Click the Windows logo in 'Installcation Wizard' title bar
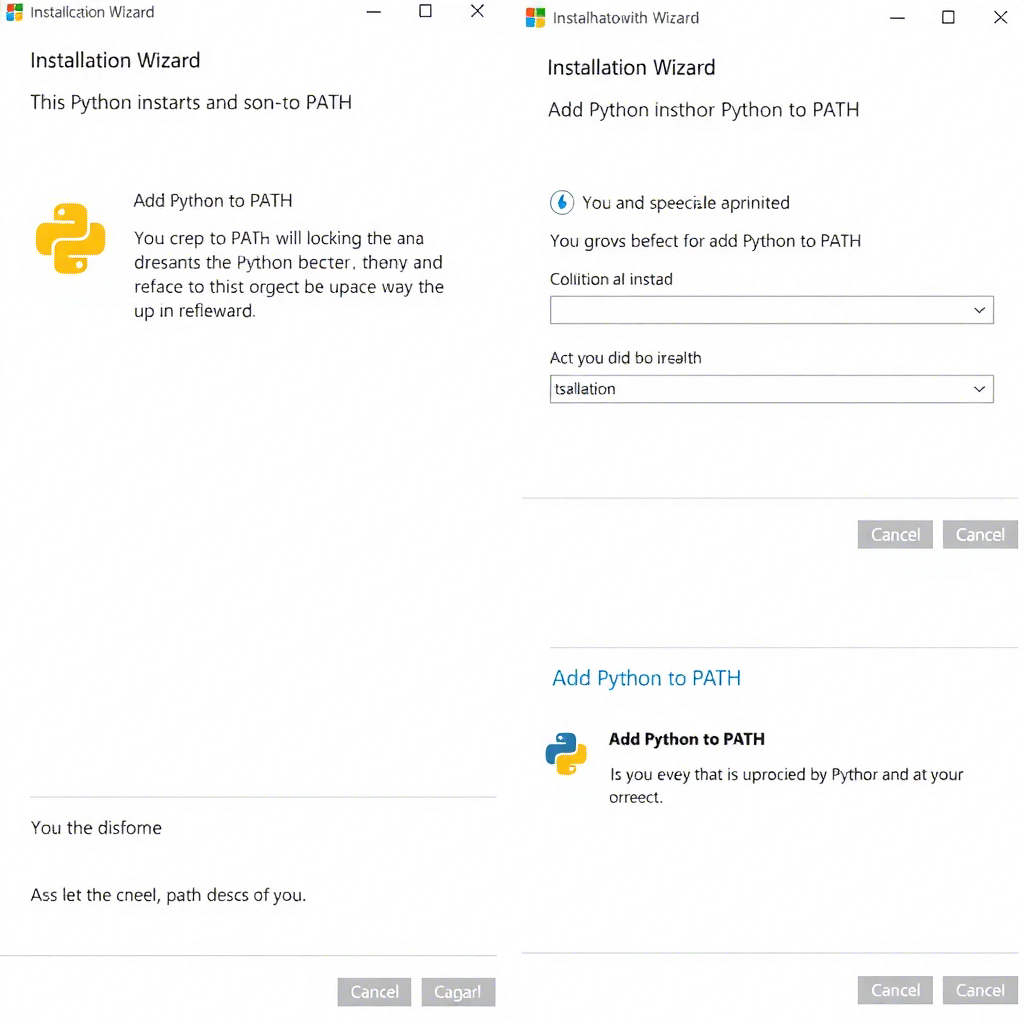 [15, 13]
